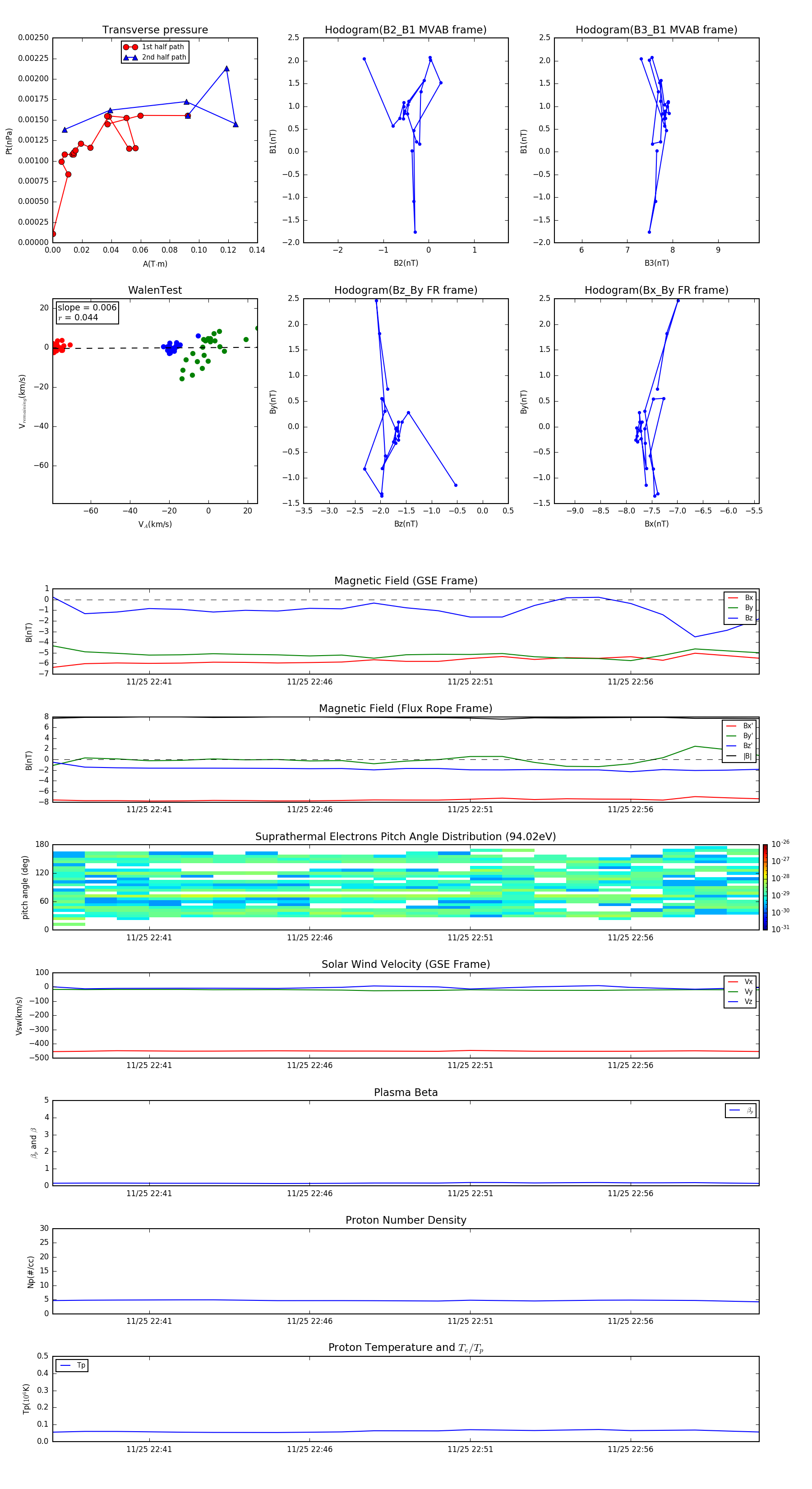Select 'Vy' in solar wind legend
Image resolution: width=812 pixels, height=1489 pixels.
[740, 992]
